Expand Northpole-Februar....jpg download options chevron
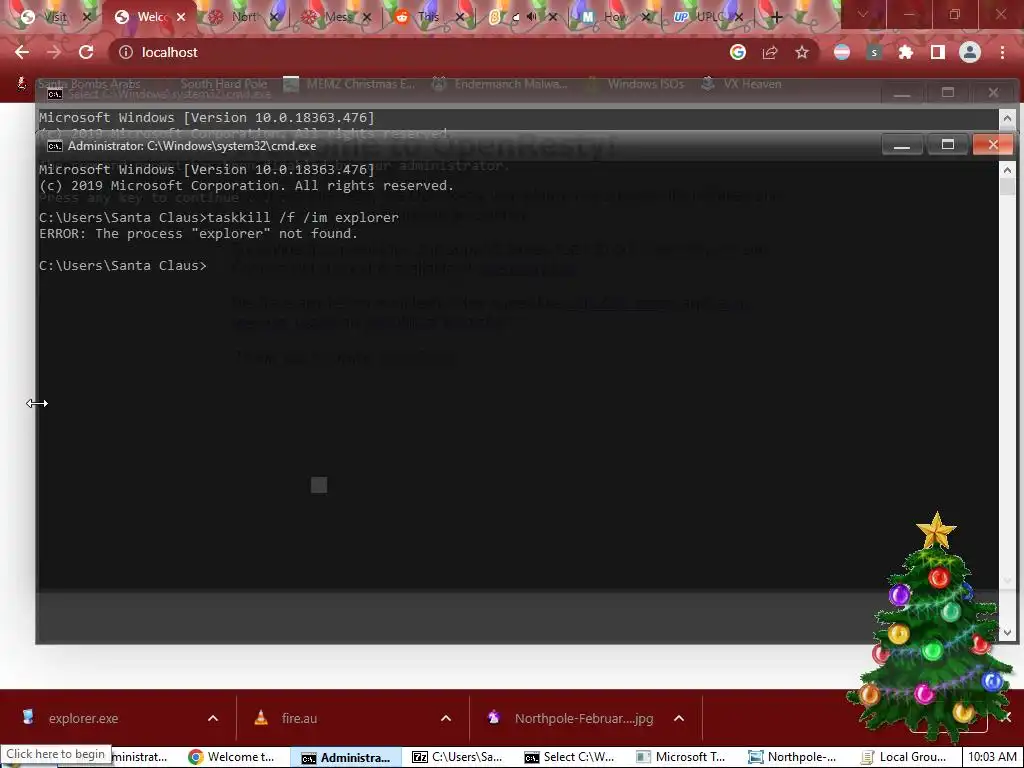This screenshot has height=768, width=1024. (679, 718)
